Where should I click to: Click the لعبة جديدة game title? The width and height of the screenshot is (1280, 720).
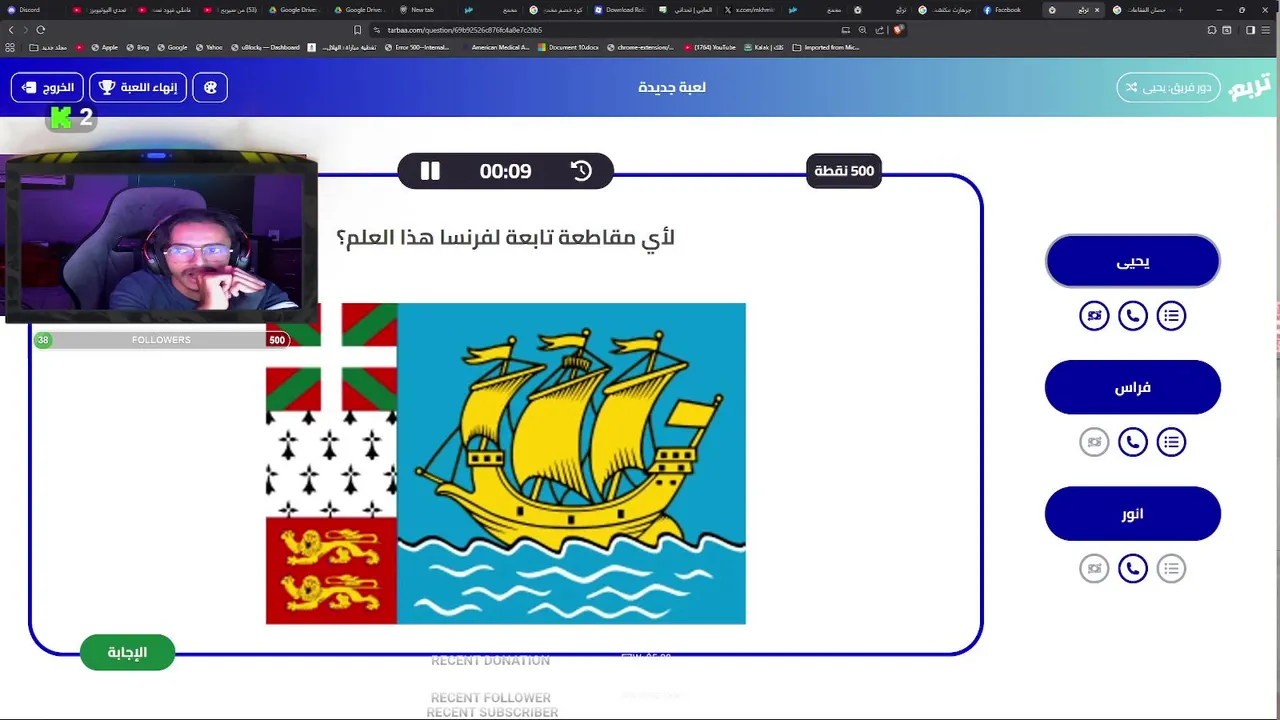pyautogui.click(x=672, y=87)
